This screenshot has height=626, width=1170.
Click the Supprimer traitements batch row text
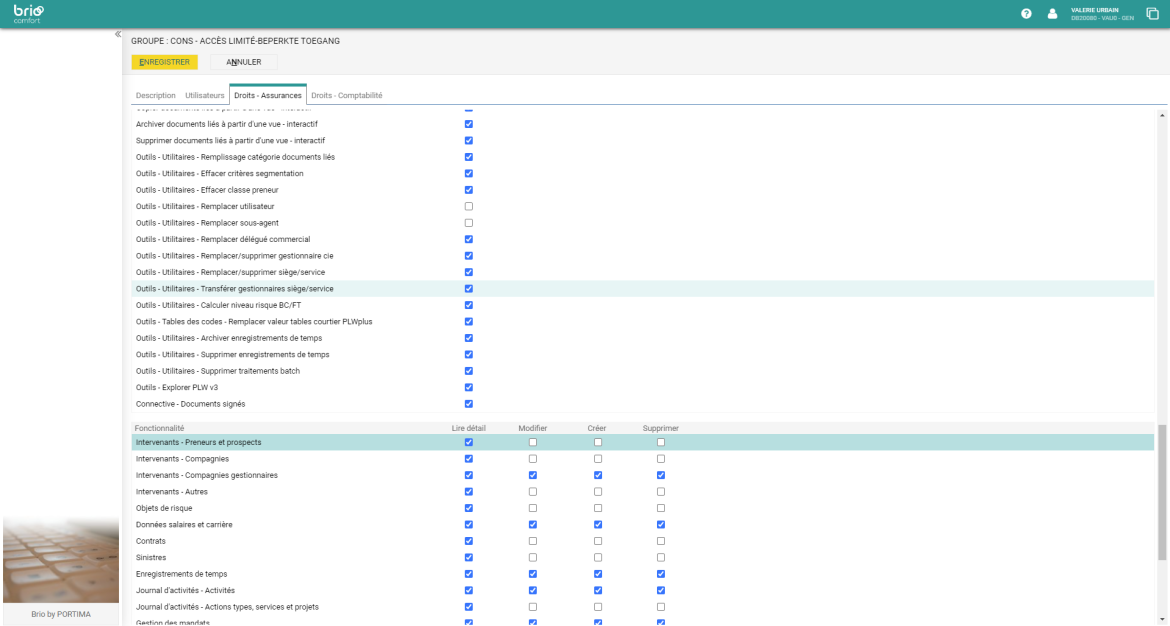pyautogui.click(x=218, y=371)
